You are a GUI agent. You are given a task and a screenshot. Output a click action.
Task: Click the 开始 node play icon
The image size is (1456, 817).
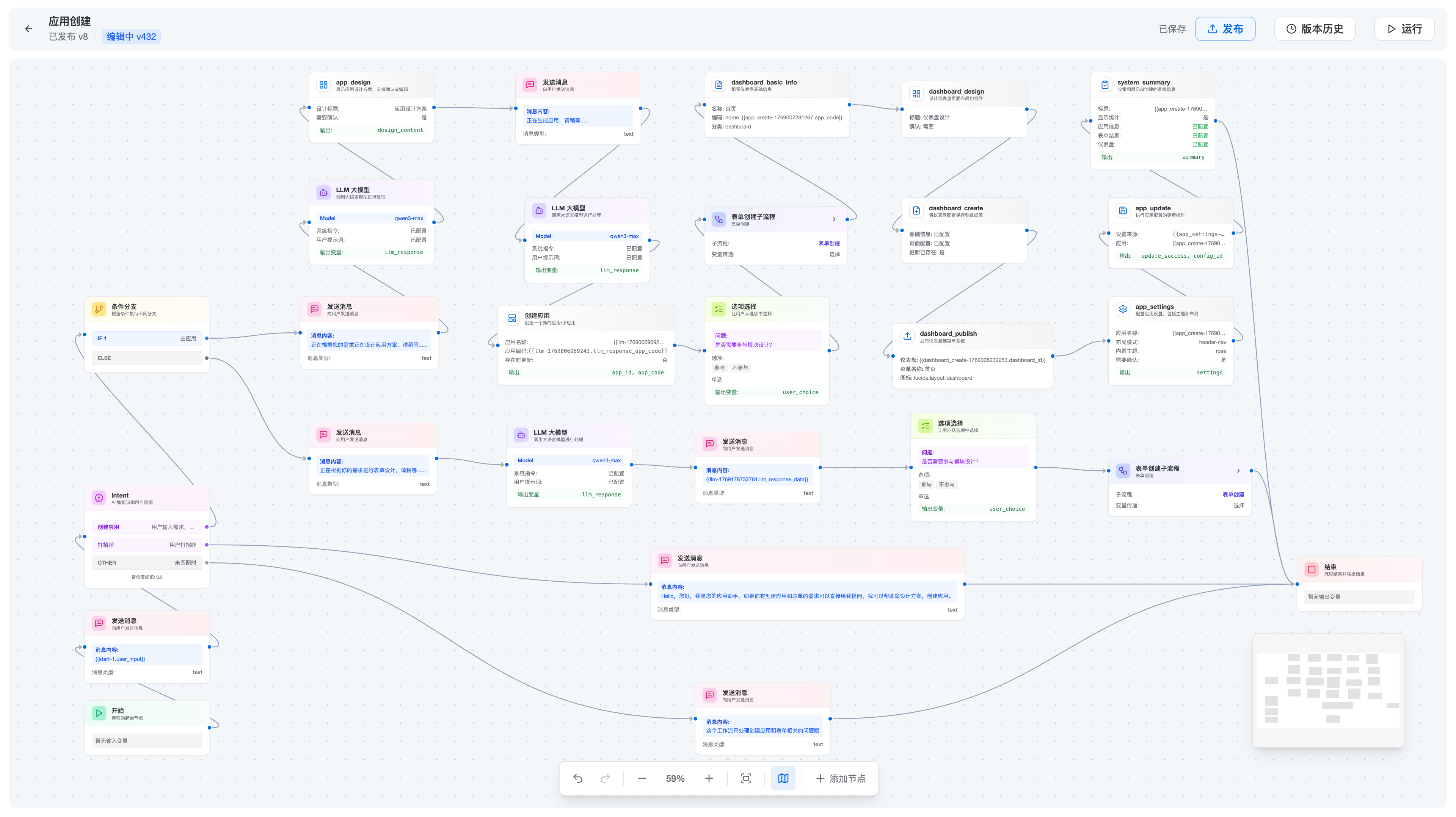[99, 713]
